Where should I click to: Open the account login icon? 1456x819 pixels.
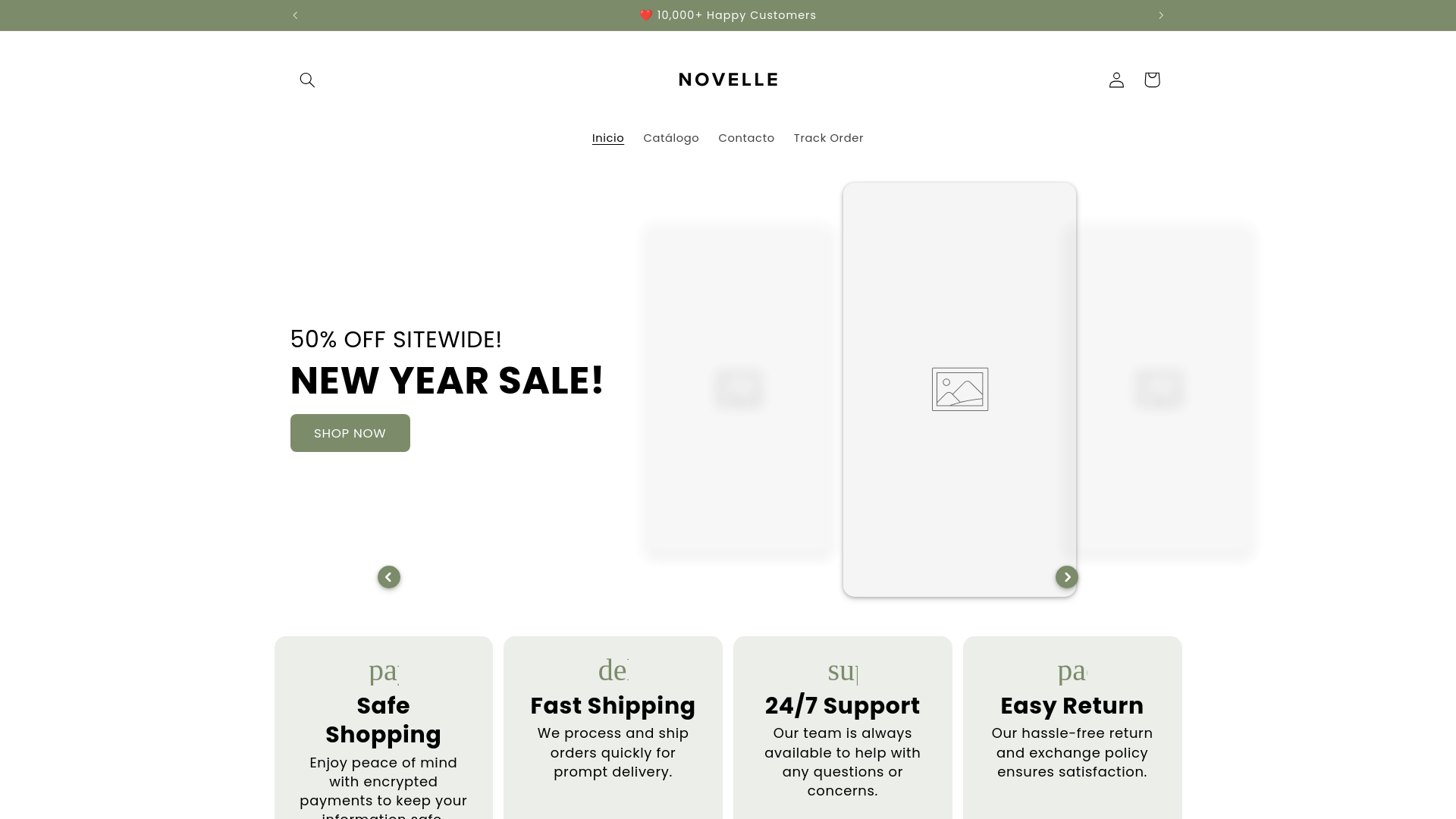(x=1116, y=80)
